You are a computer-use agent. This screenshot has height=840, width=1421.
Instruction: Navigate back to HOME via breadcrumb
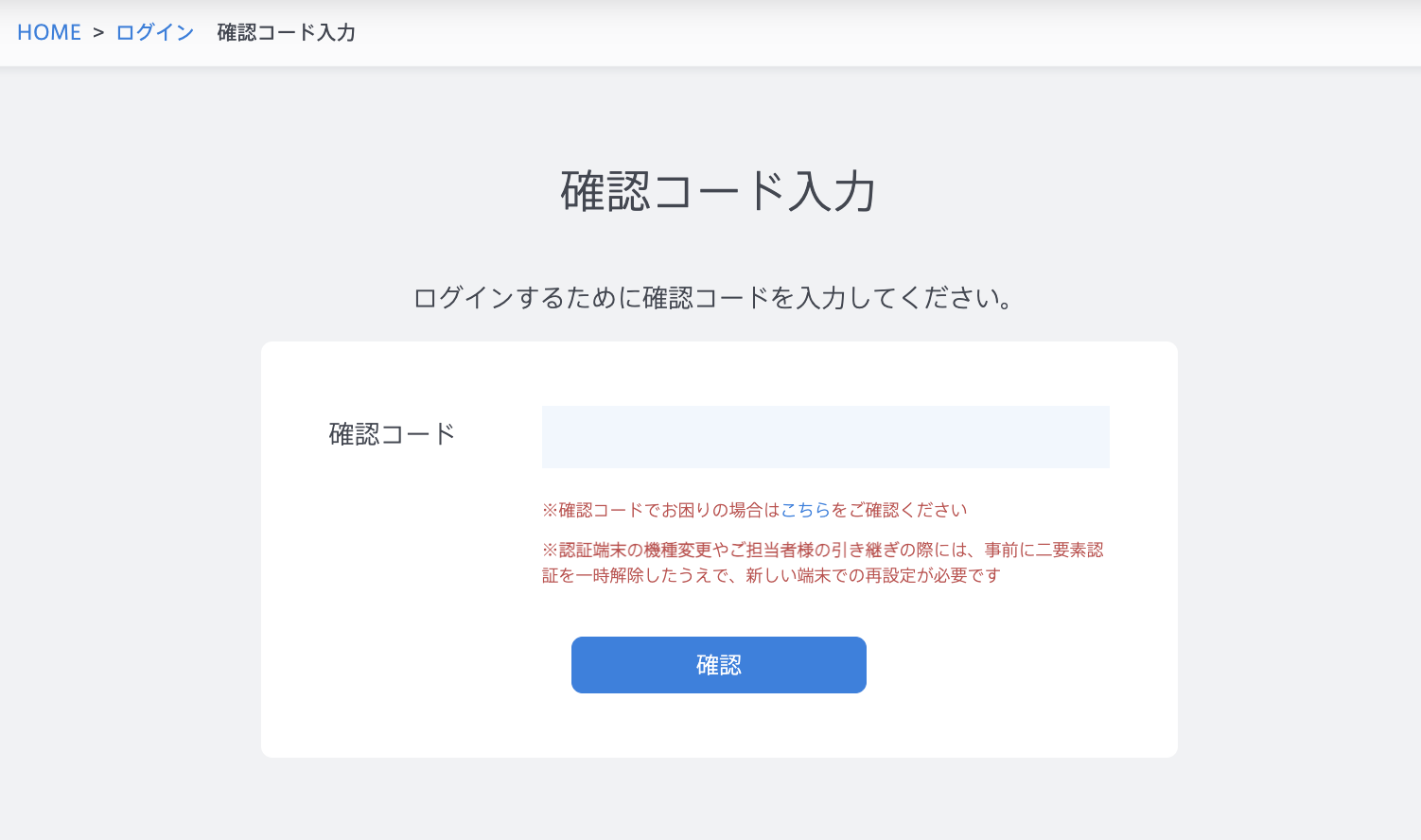(48, 31)
